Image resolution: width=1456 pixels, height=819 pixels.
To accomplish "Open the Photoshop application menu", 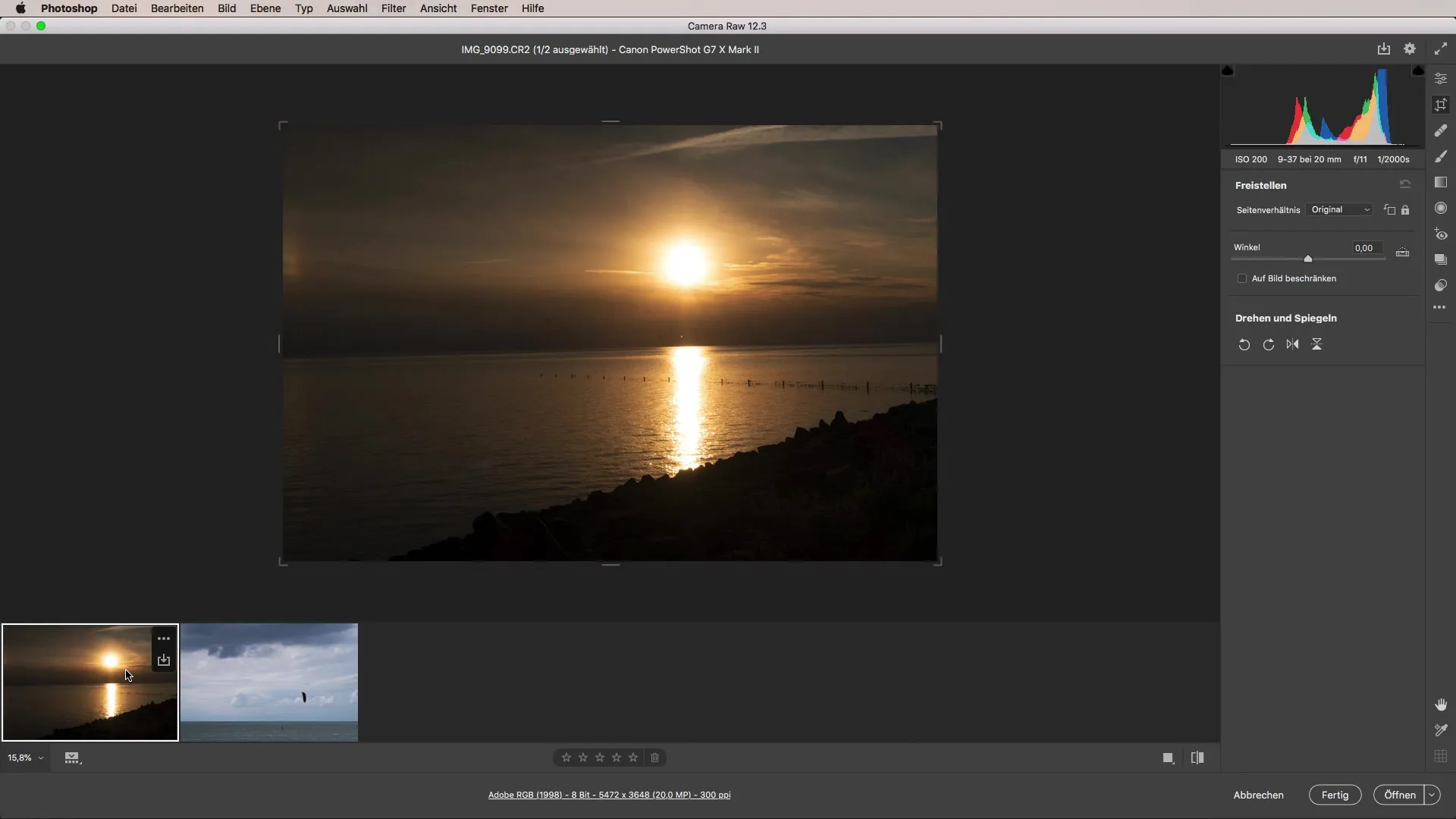I will point(69,8).
